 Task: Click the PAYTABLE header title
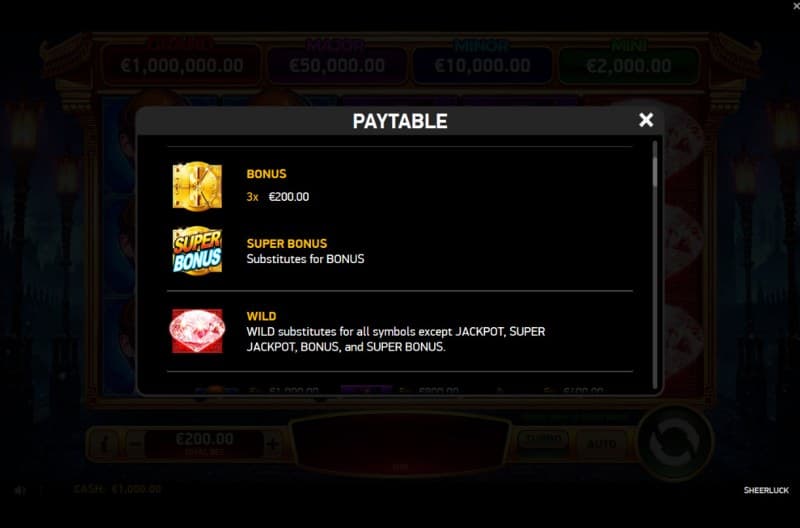[x=400, y=121]
